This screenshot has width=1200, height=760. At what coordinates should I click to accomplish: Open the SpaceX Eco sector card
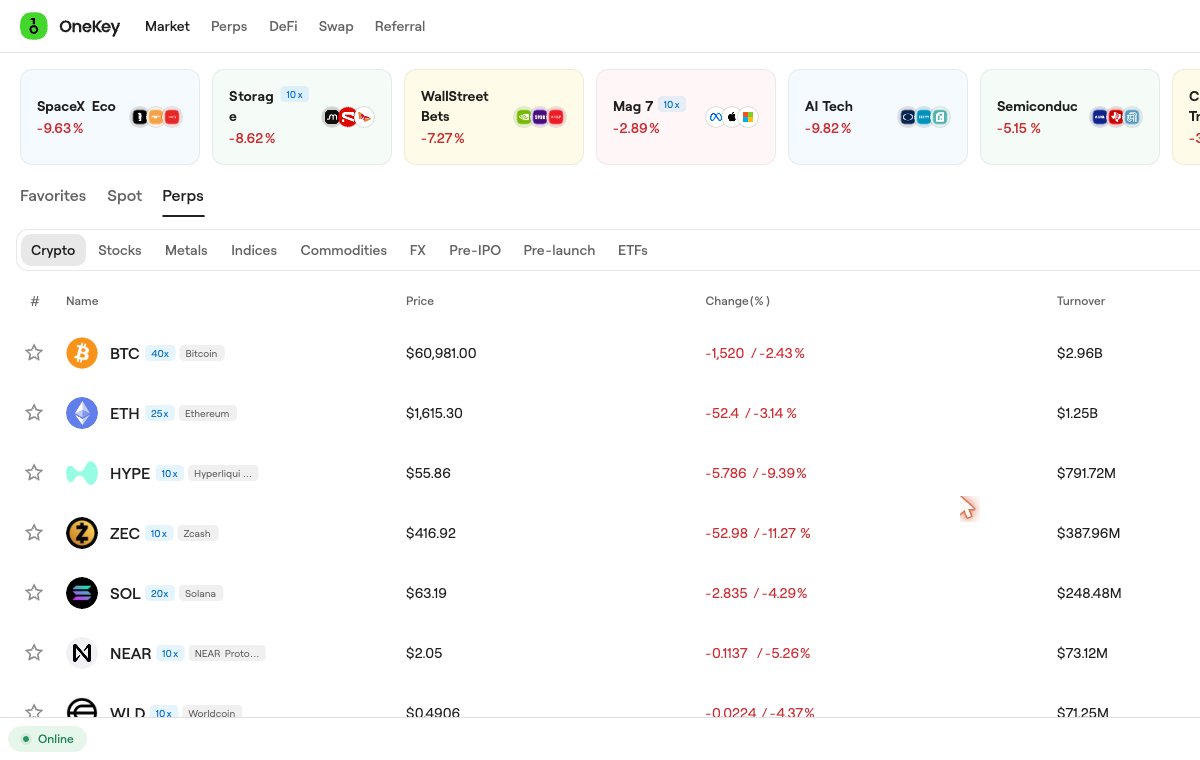110,117
